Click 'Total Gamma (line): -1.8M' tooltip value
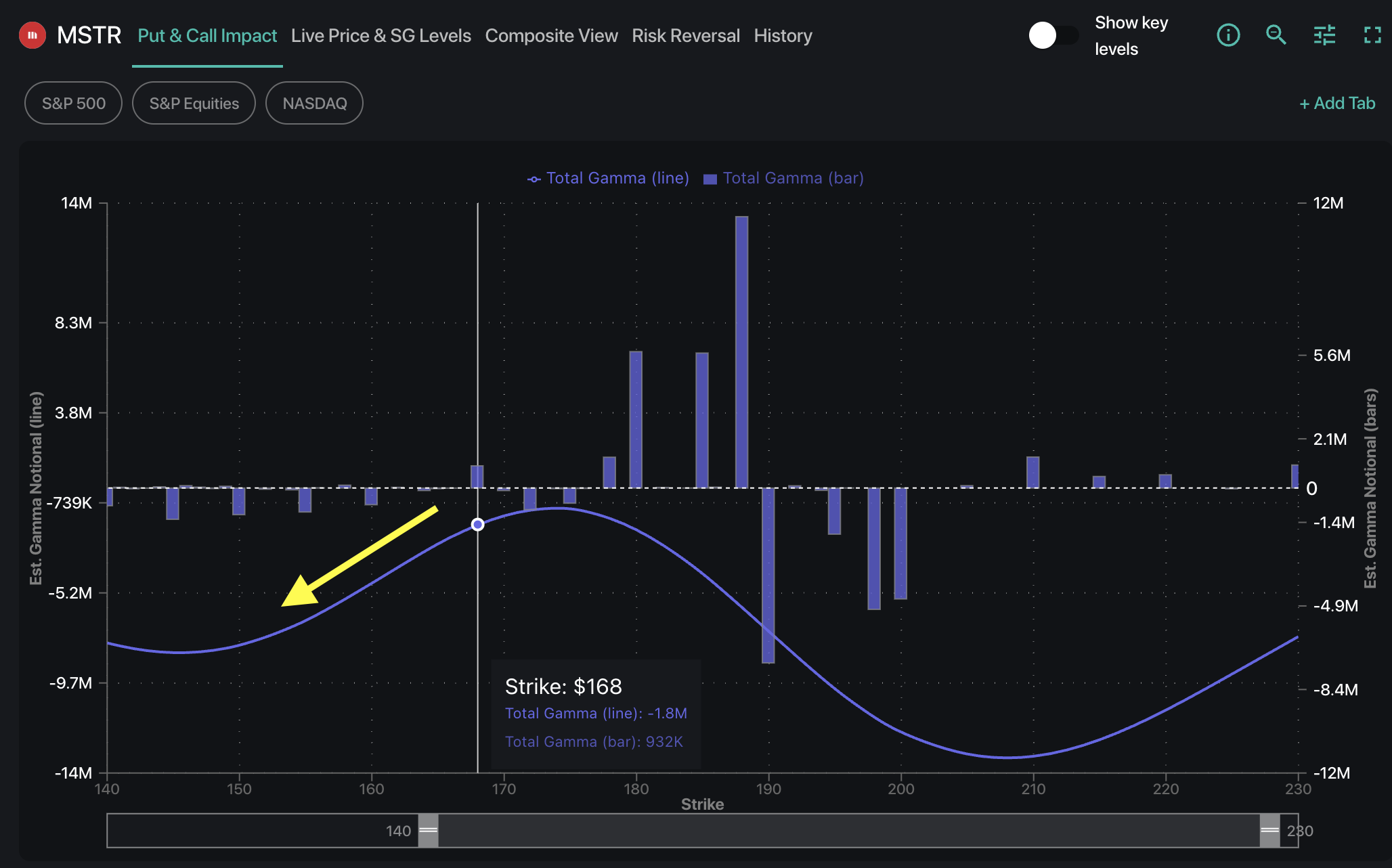Image resolution: width=1392 pixels, height=868 pixels. pos(596,714)
